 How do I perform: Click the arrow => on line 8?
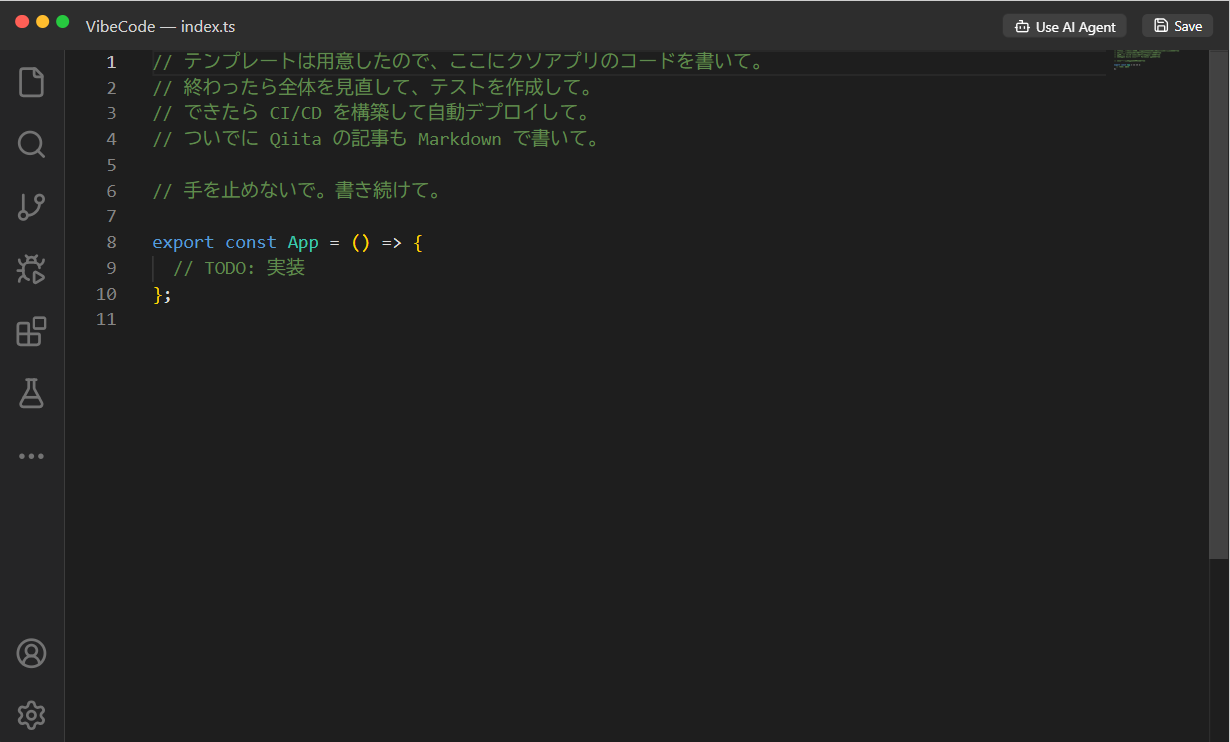tap(391, 242)
